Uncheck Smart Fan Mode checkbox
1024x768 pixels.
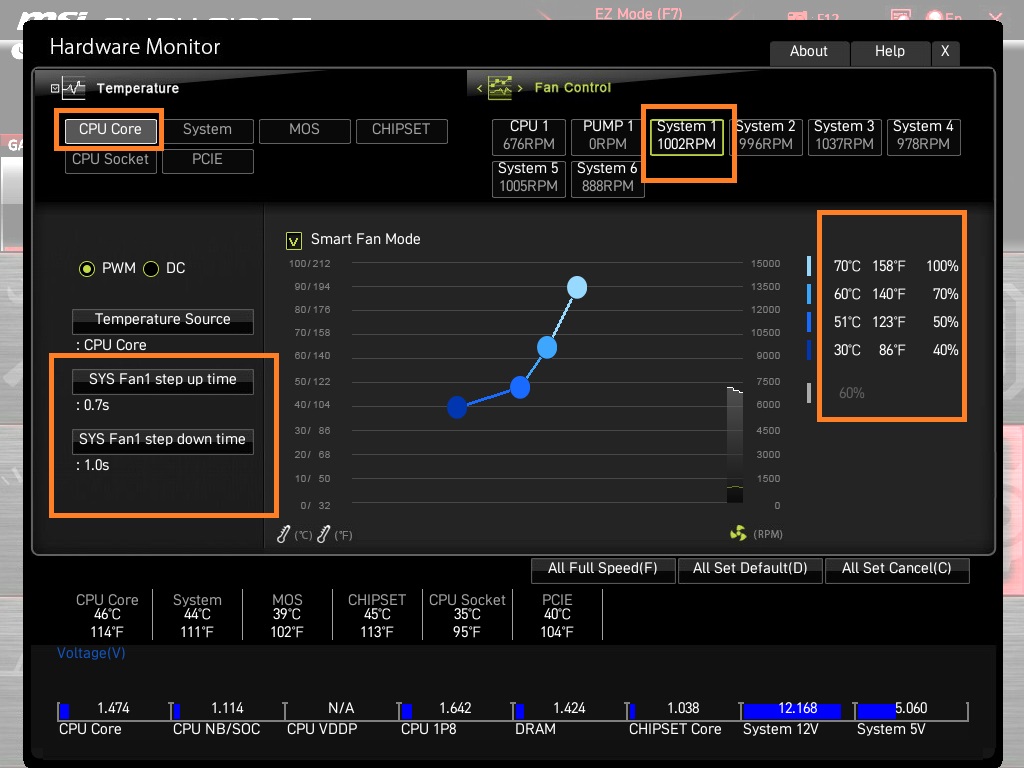pos(294,241)
